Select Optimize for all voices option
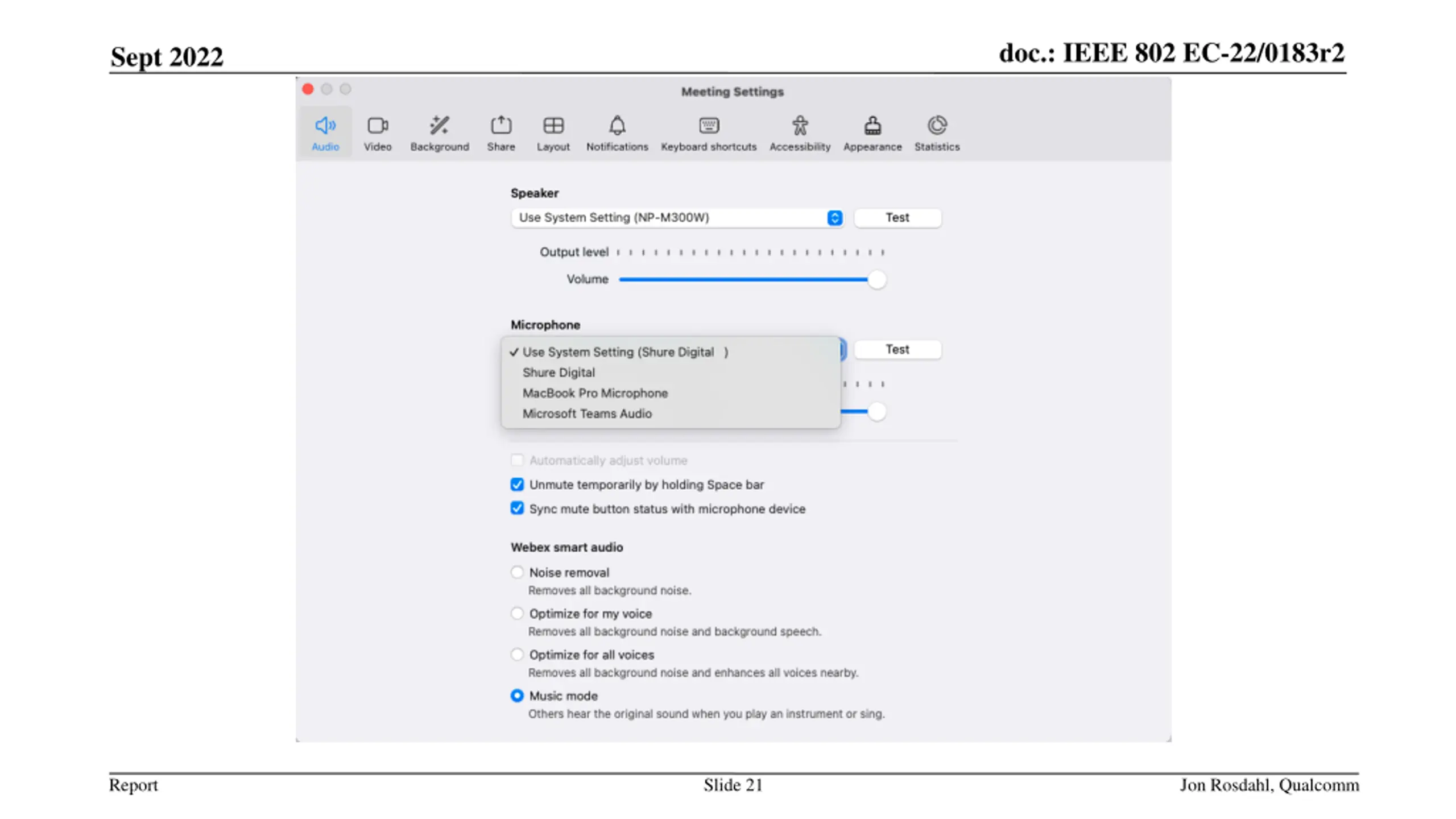Screen dimensions: 1456x819 pos(516,654)
